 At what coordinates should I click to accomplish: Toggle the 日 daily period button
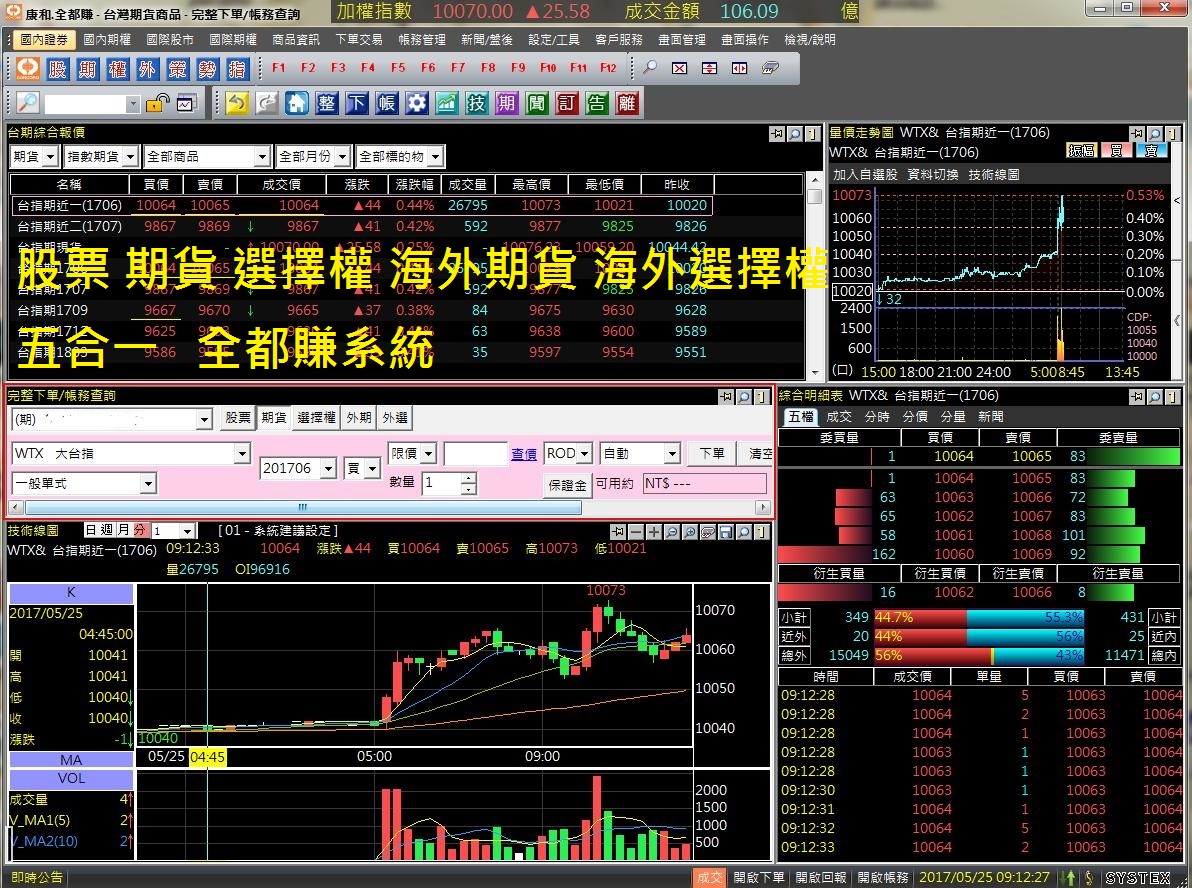click(91, 529)
